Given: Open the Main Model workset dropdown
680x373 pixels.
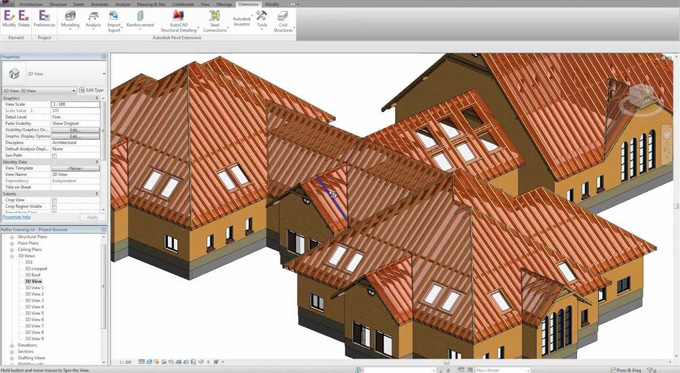Looking at the screenshot, I should (x=503, y=370).
